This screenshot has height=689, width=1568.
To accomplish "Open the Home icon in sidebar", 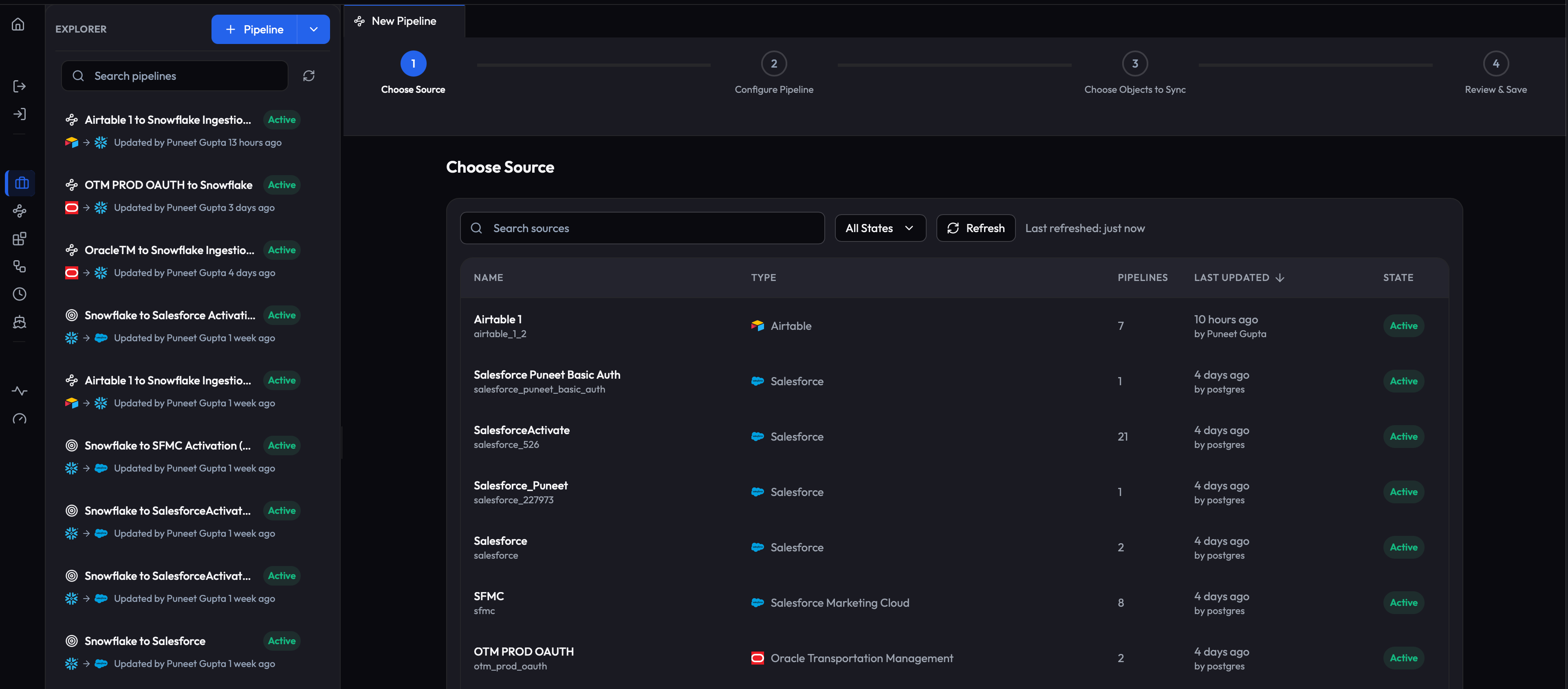I will (18, 24).
